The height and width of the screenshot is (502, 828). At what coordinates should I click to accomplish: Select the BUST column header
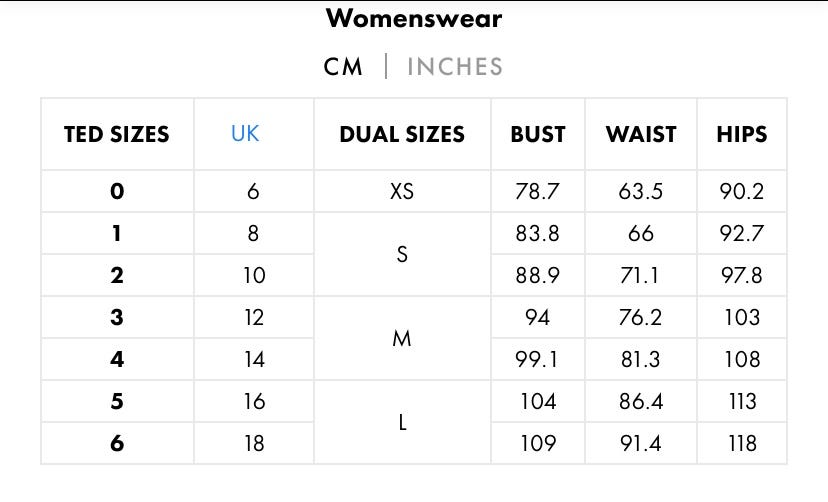[x=538, y=134]
